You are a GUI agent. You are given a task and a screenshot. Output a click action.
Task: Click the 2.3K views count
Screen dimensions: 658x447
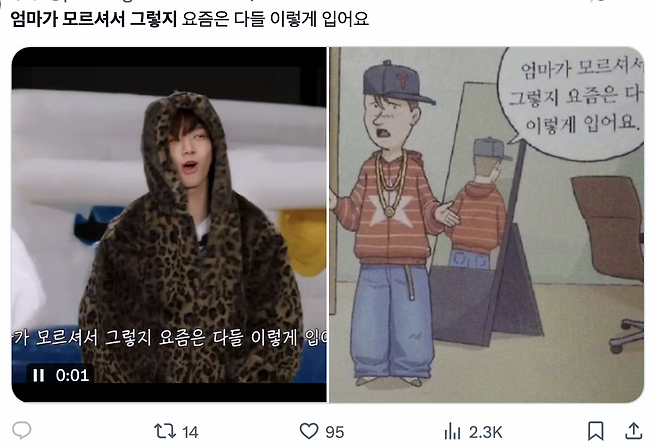(x=486, y=432)
